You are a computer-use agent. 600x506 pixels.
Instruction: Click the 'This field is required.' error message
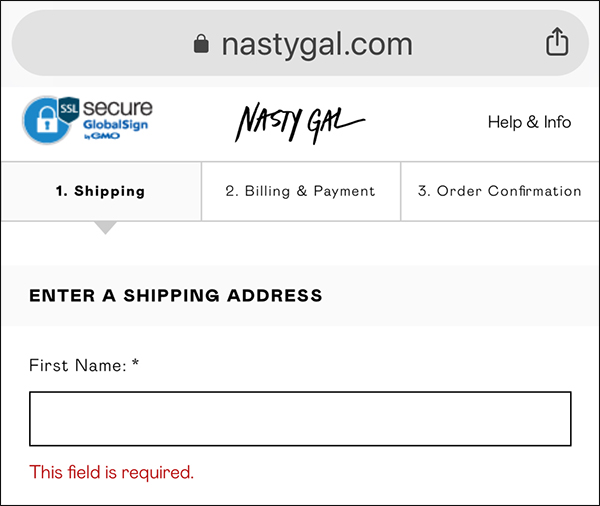[x=111, y=472]
